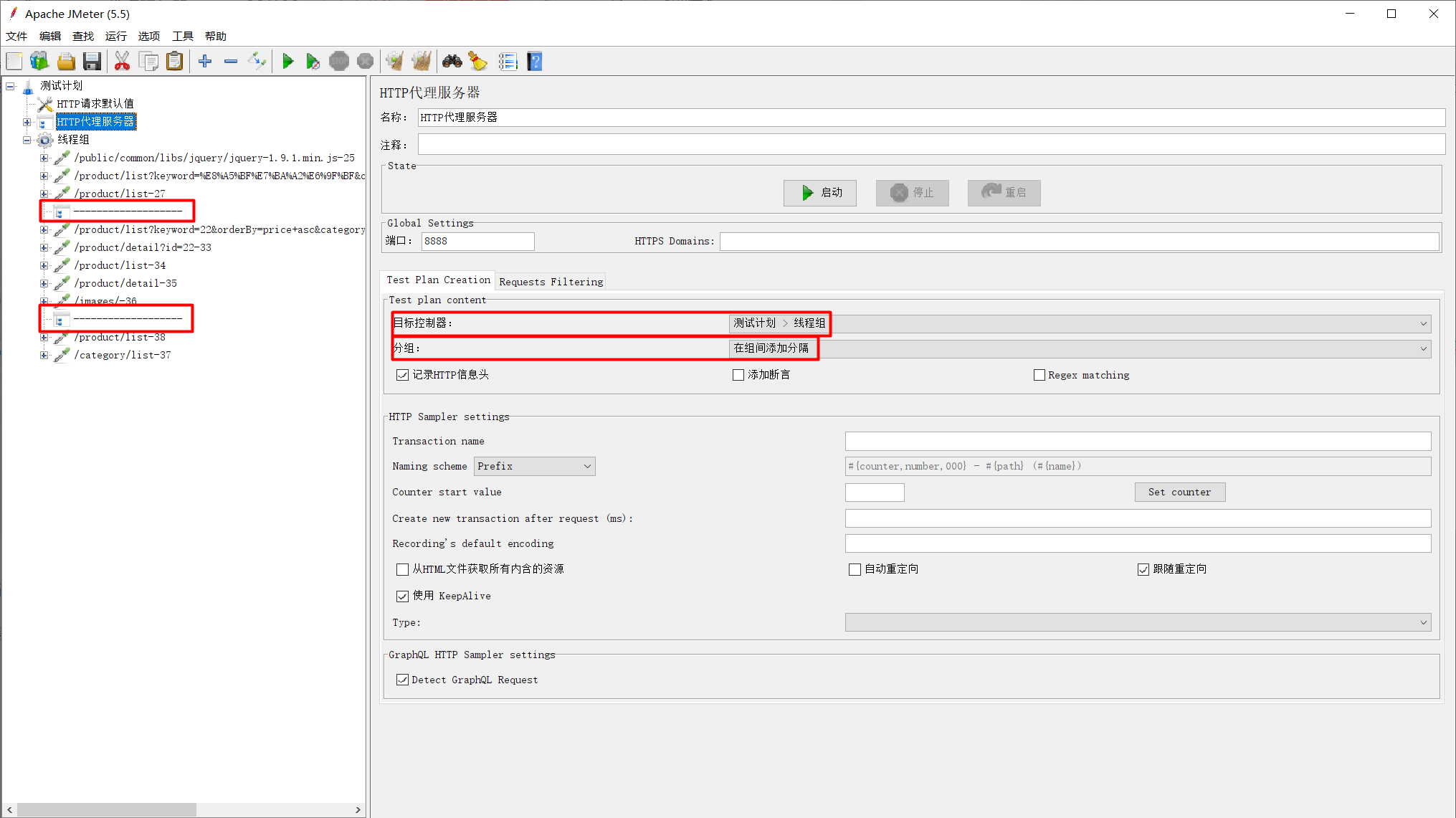Toggle 记录HTTP信息头 checkbox
This screenshot has height=818, width=1456.
point(402,375)
